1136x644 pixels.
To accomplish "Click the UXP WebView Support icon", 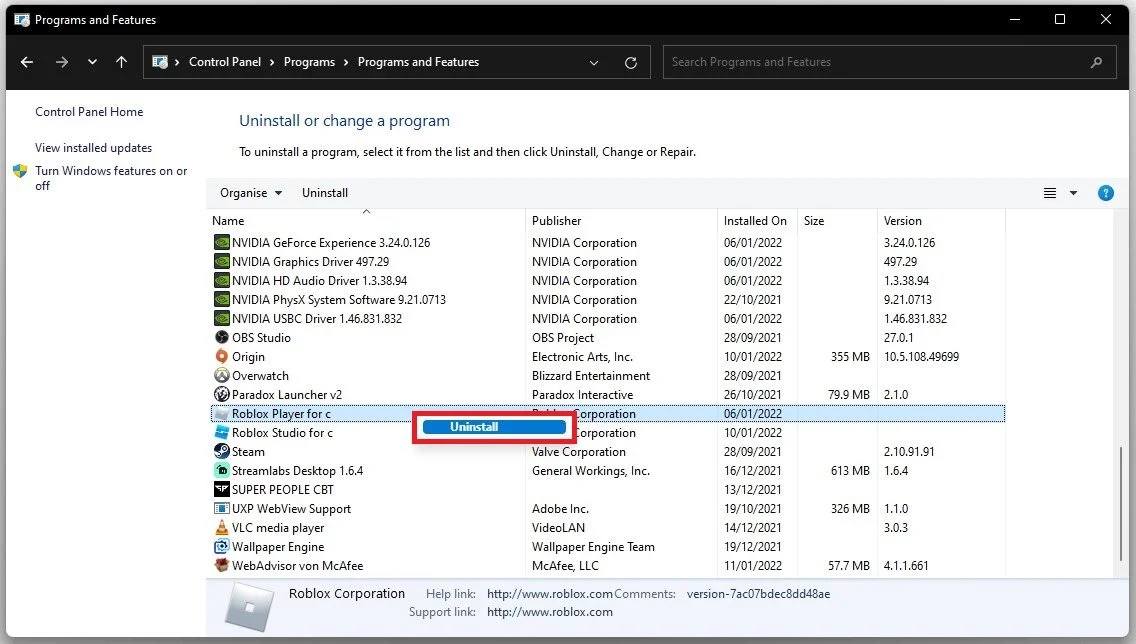I will point(222,509).
